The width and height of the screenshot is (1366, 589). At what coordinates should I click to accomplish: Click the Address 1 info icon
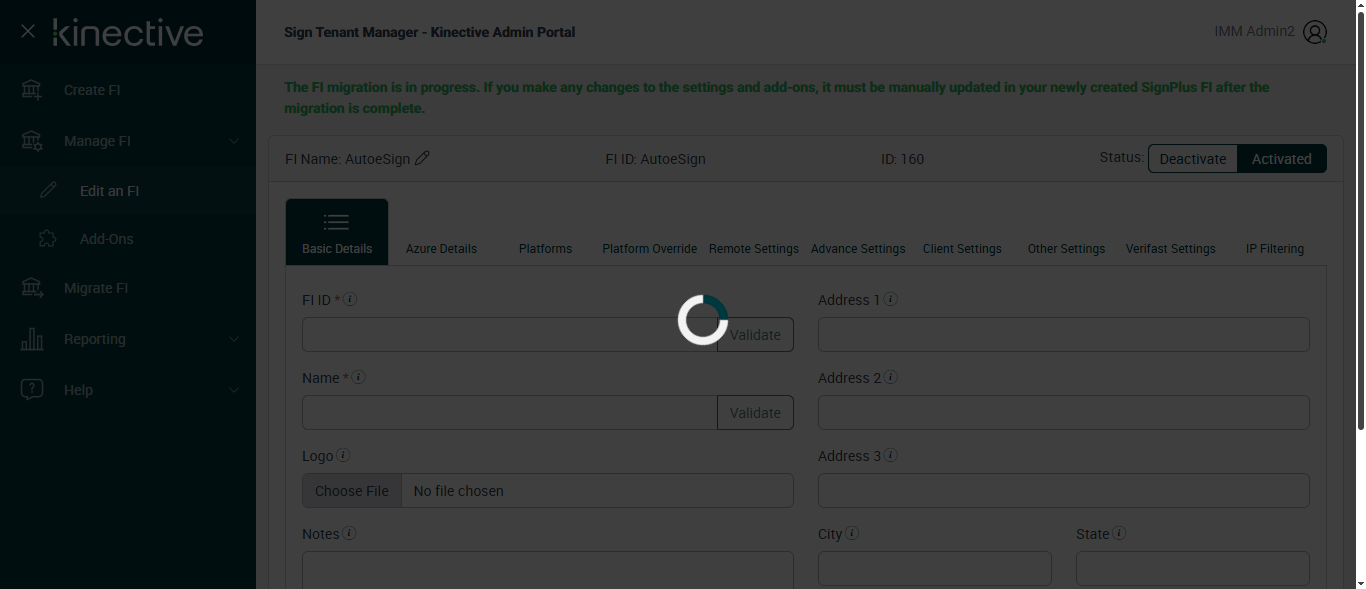tap(890, 299)
